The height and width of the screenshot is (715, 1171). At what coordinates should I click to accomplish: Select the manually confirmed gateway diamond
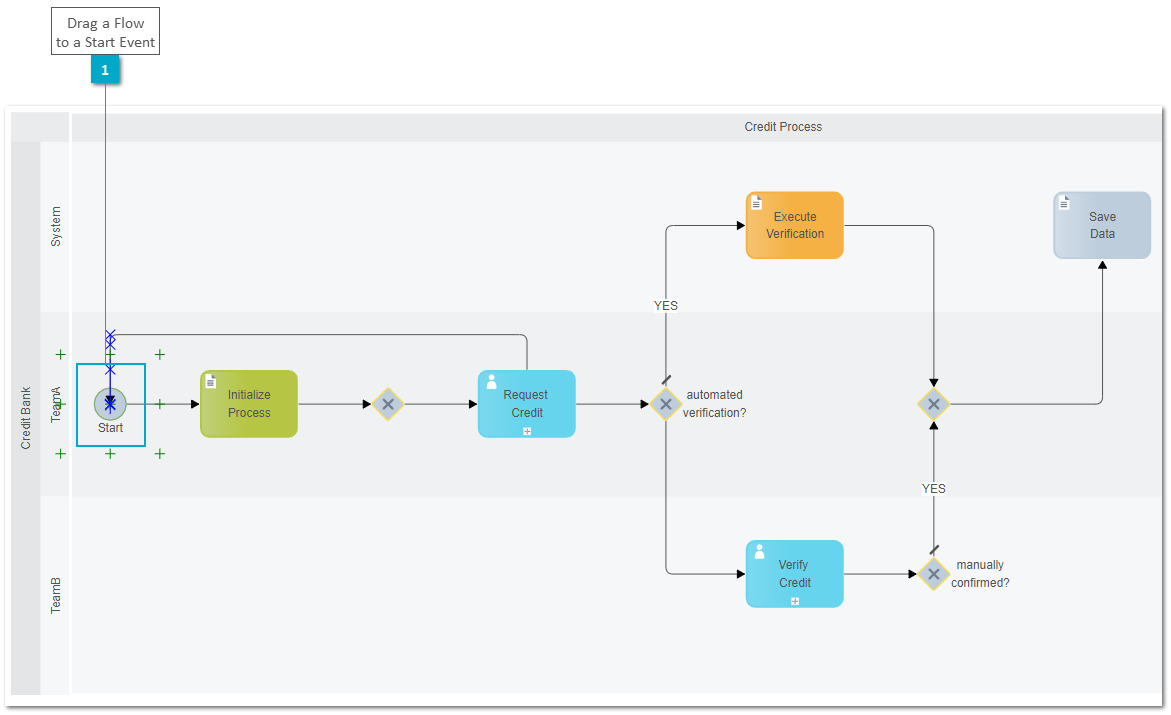[x=934, y=575]
